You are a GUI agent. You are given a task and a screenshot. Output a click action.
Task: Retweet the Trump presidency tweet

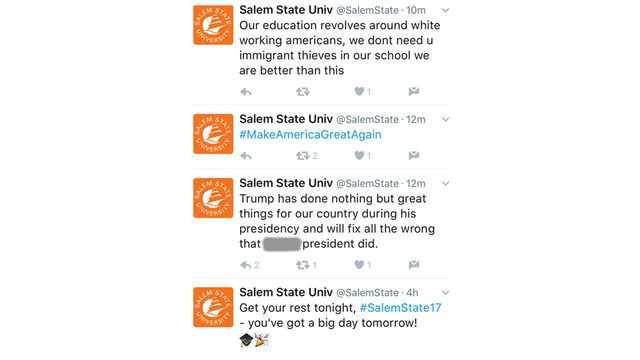coord(302,265)
